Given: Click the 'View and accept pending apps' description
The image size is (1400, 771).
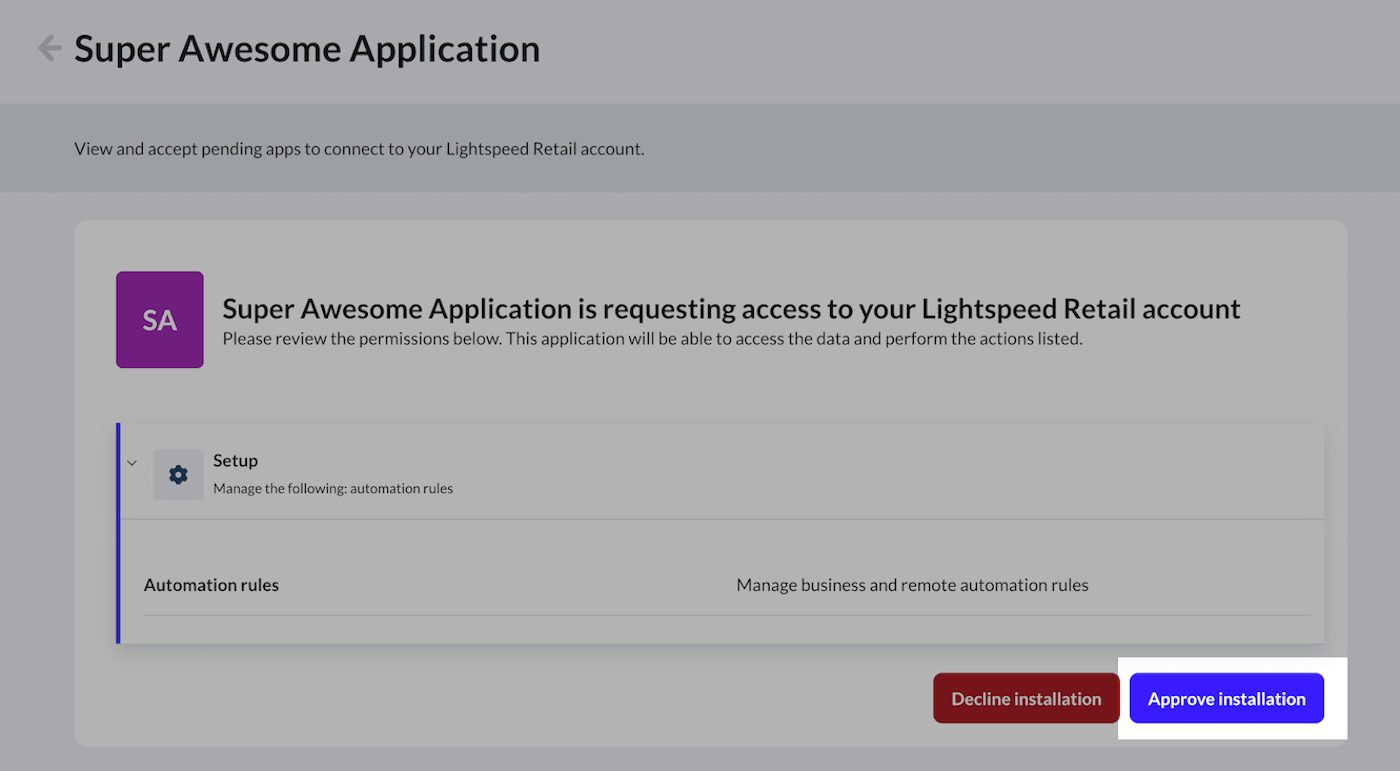Looking at the screenshot, I should coord(359,149).
